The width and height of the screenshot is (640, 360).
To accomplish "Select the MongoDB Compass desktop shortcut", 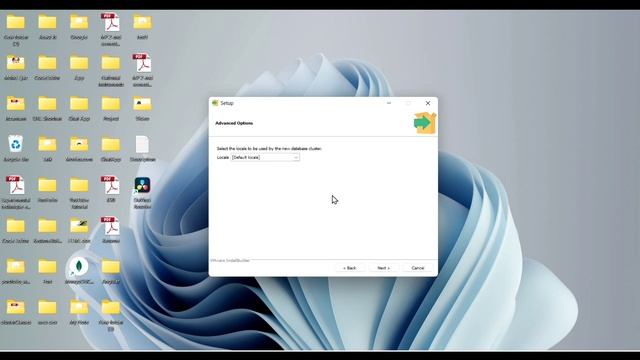I will click(79, 271).
